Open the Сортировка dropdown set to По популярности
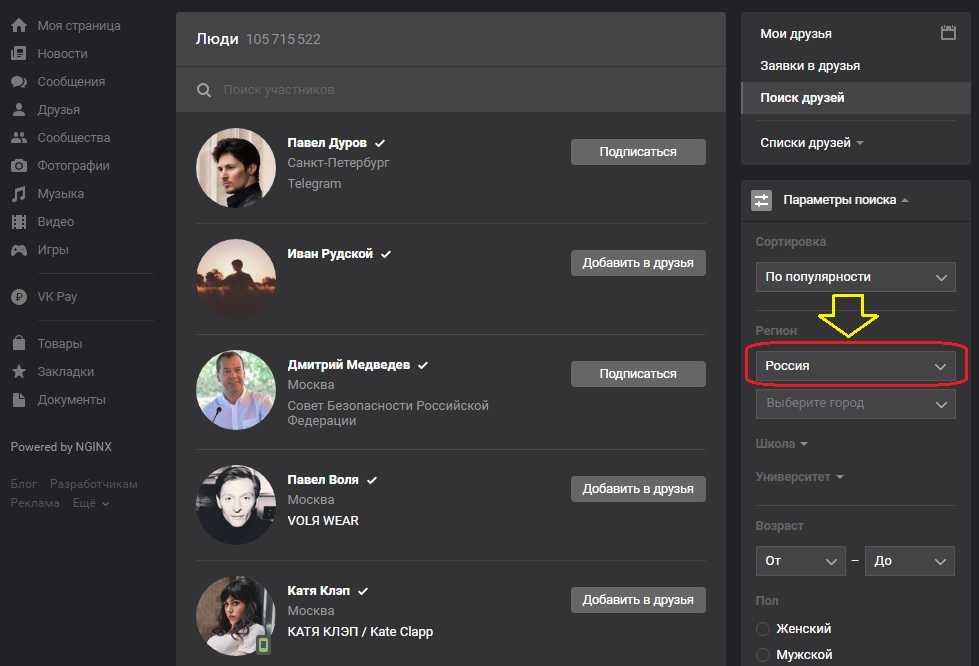979x666 pixels. 855,277
